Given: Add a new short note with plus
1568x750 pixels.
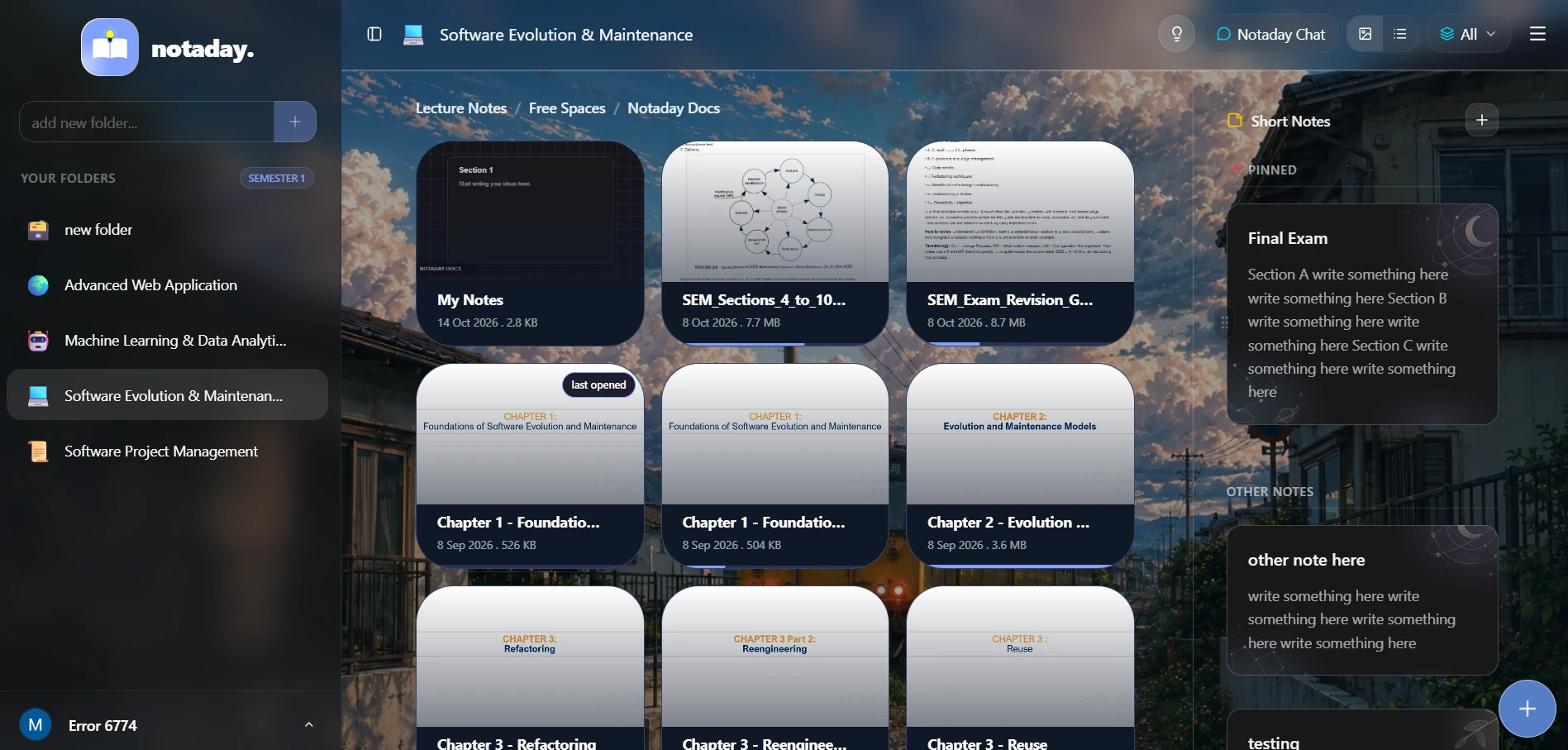Looking at the screenshot, I should [x=1481, y=120].
